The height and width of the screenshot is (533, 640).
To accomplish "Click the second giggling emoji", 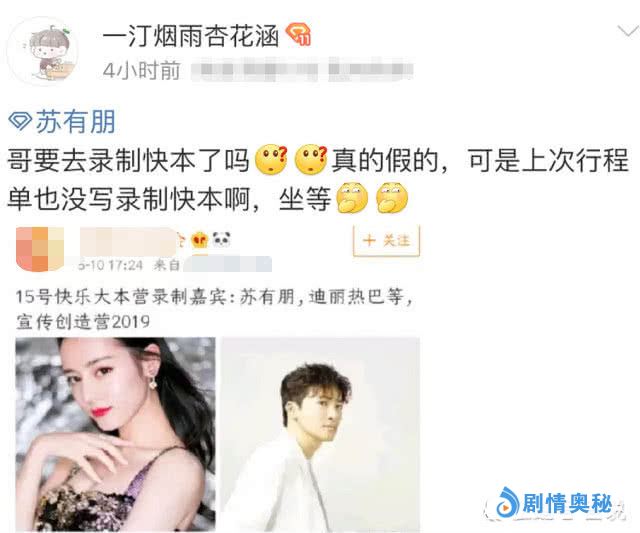I will point(391,198).
